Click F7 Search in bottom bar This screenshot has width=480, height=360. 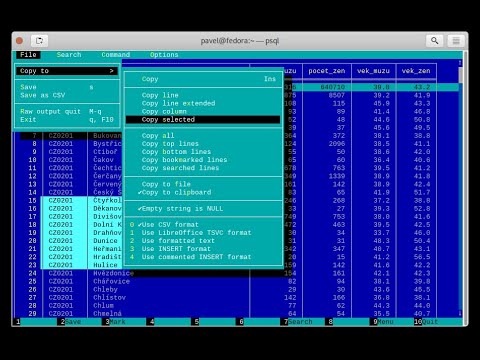point(296,322)
